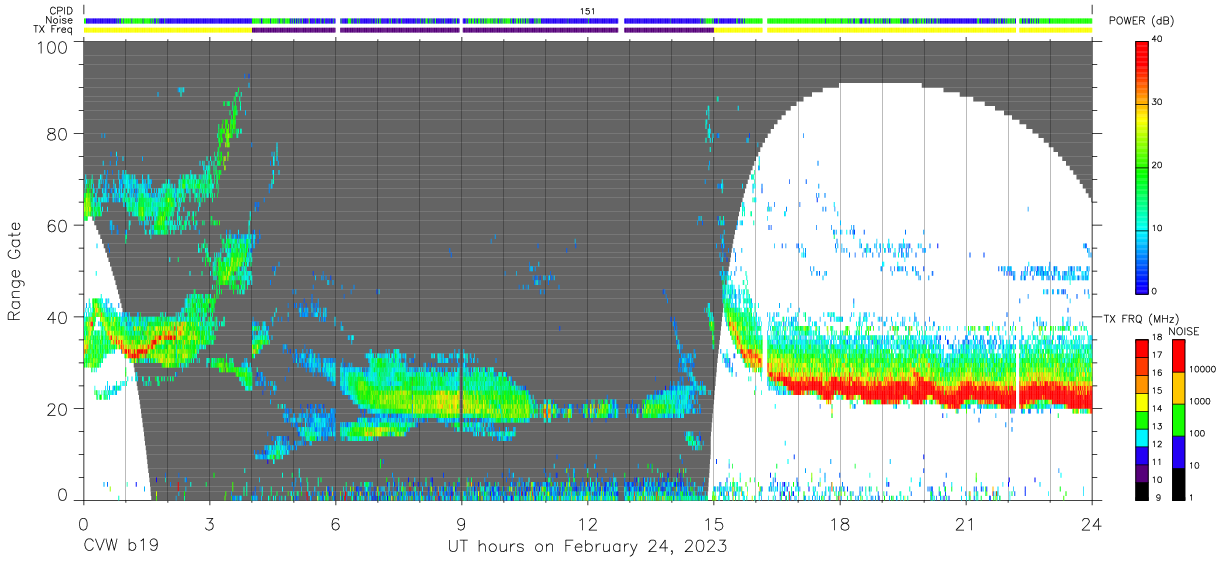Image resolution: width=1228 pixels, height=567 pixels.
Task: Click the TX Freq row label at top
Action: [x=54, y=29]
